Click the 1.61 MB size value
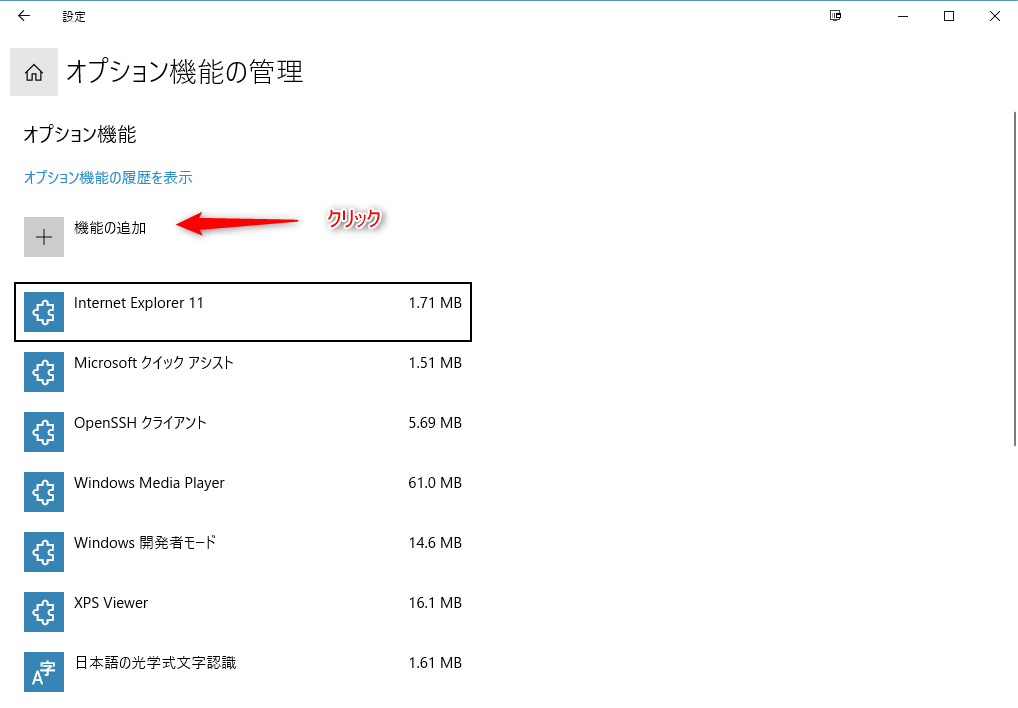1018x708 pixels. [x=435, y=663]
